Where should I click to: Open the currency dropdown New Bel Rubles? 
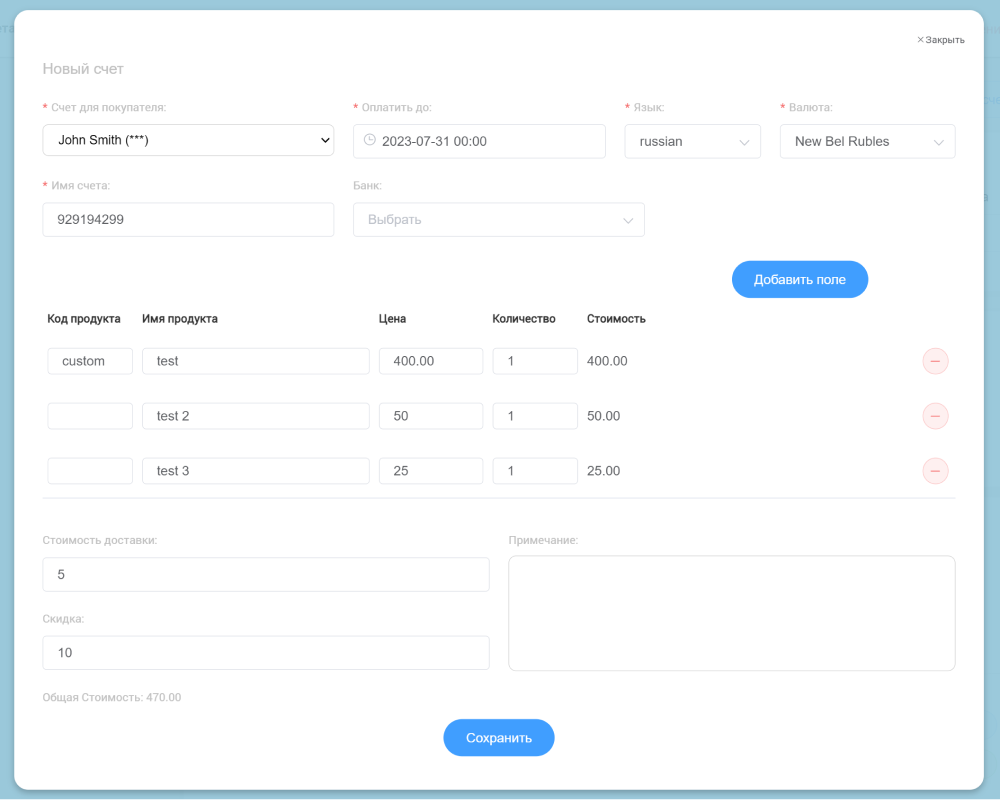[x=867, y=142]
